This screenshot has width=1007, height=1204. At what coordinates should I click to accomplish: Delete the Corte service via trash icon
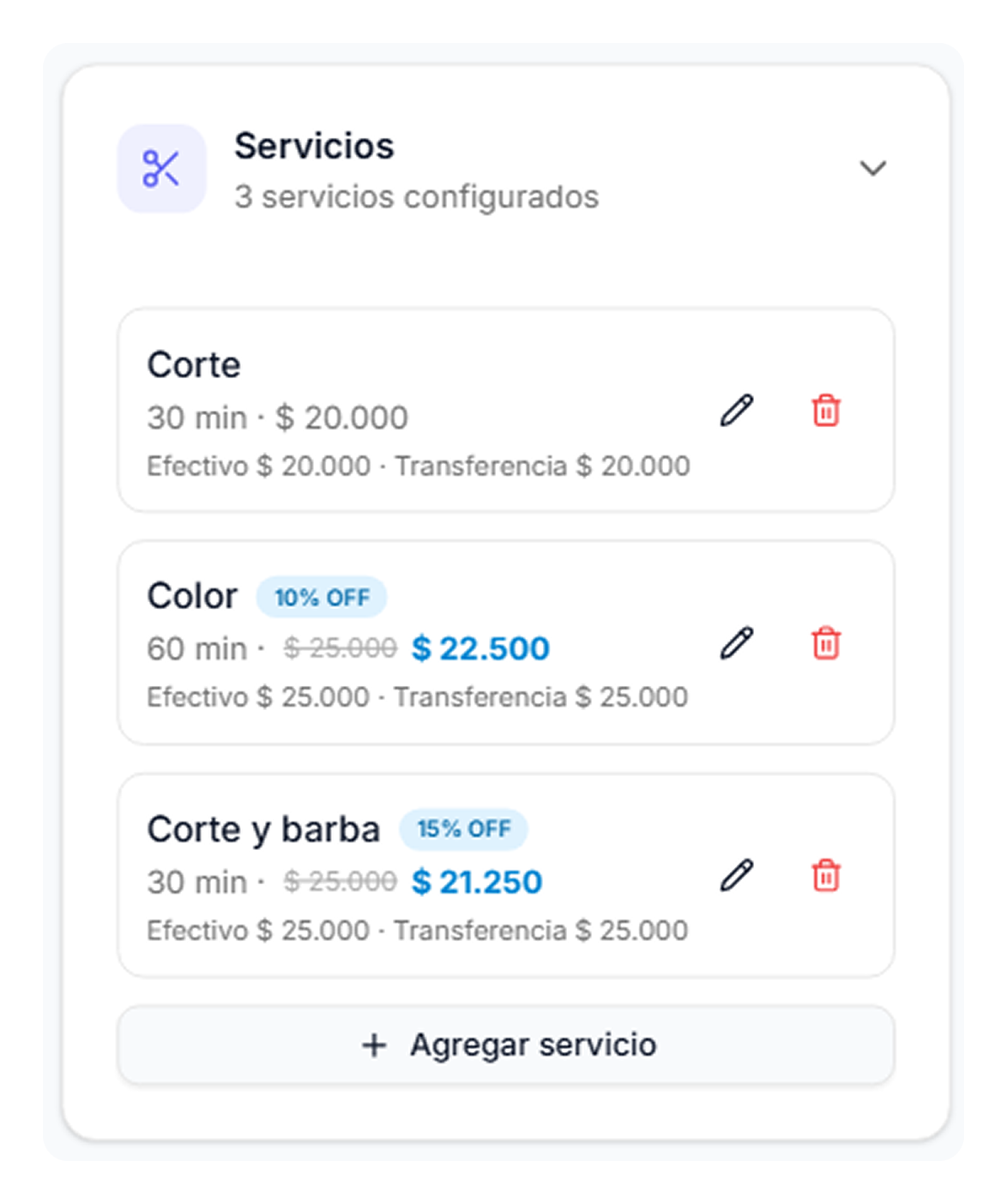tap(826, 411)
